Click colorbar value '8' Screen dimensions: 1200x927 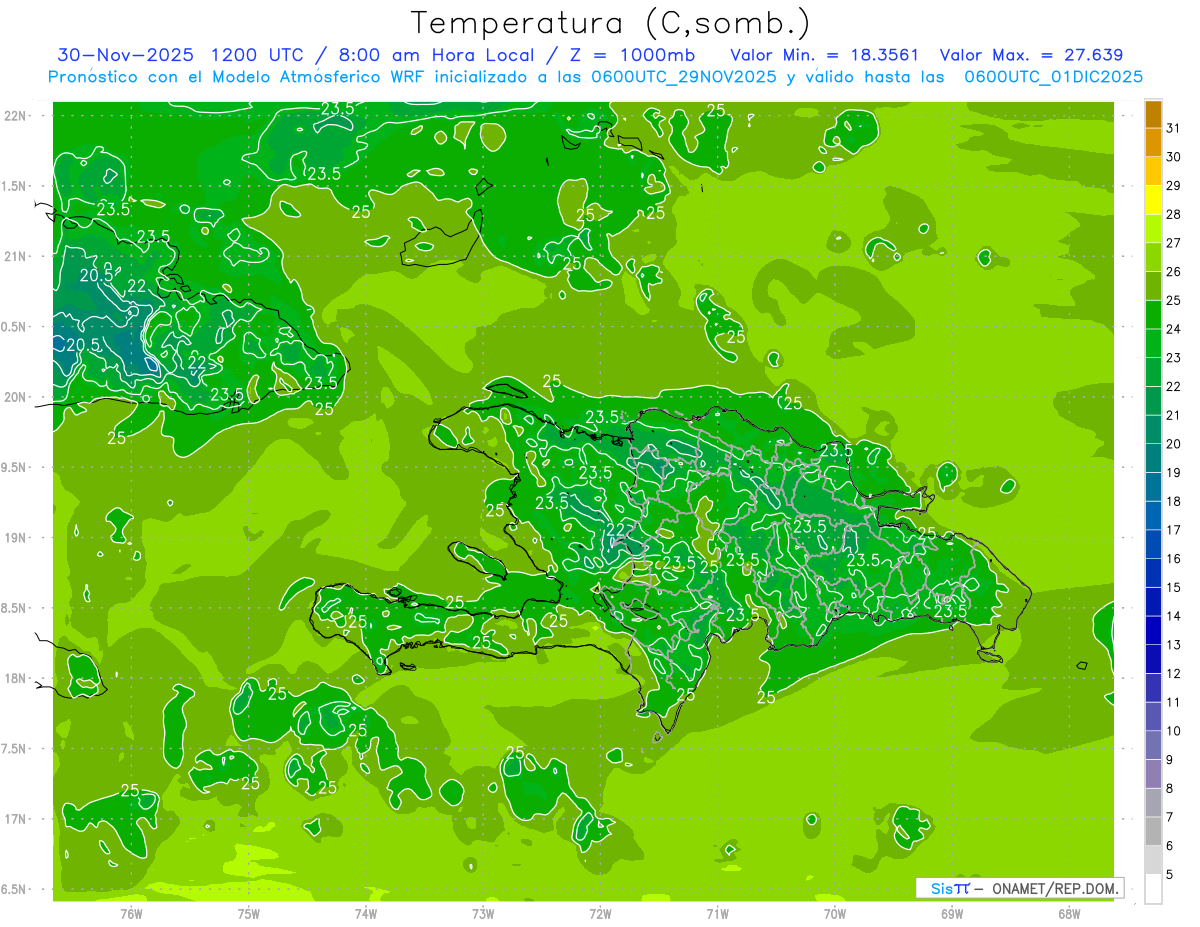point(1170,789)
